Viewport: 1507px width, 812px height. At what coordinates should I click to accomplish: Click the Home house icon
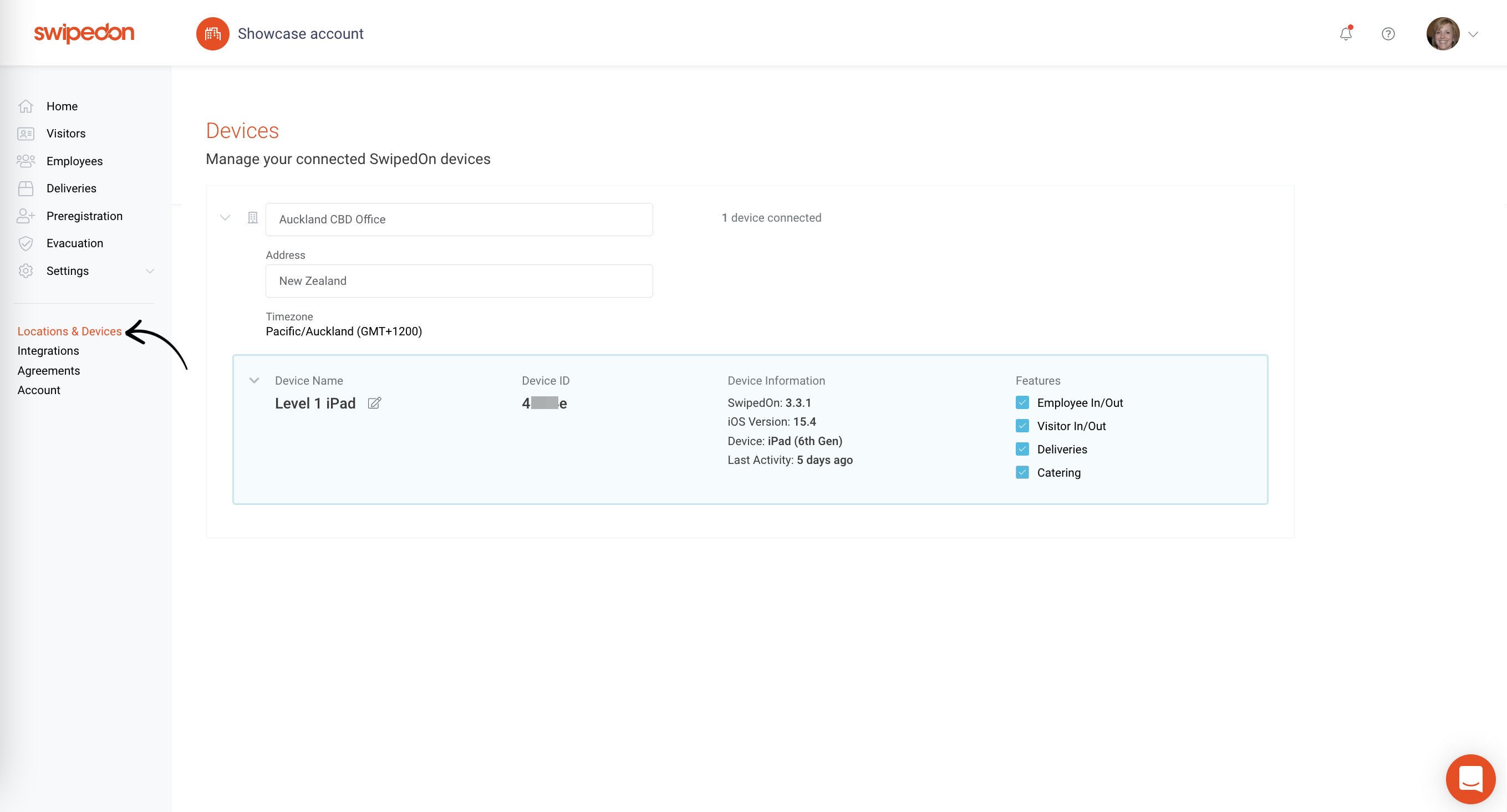(x=26, y=106)
